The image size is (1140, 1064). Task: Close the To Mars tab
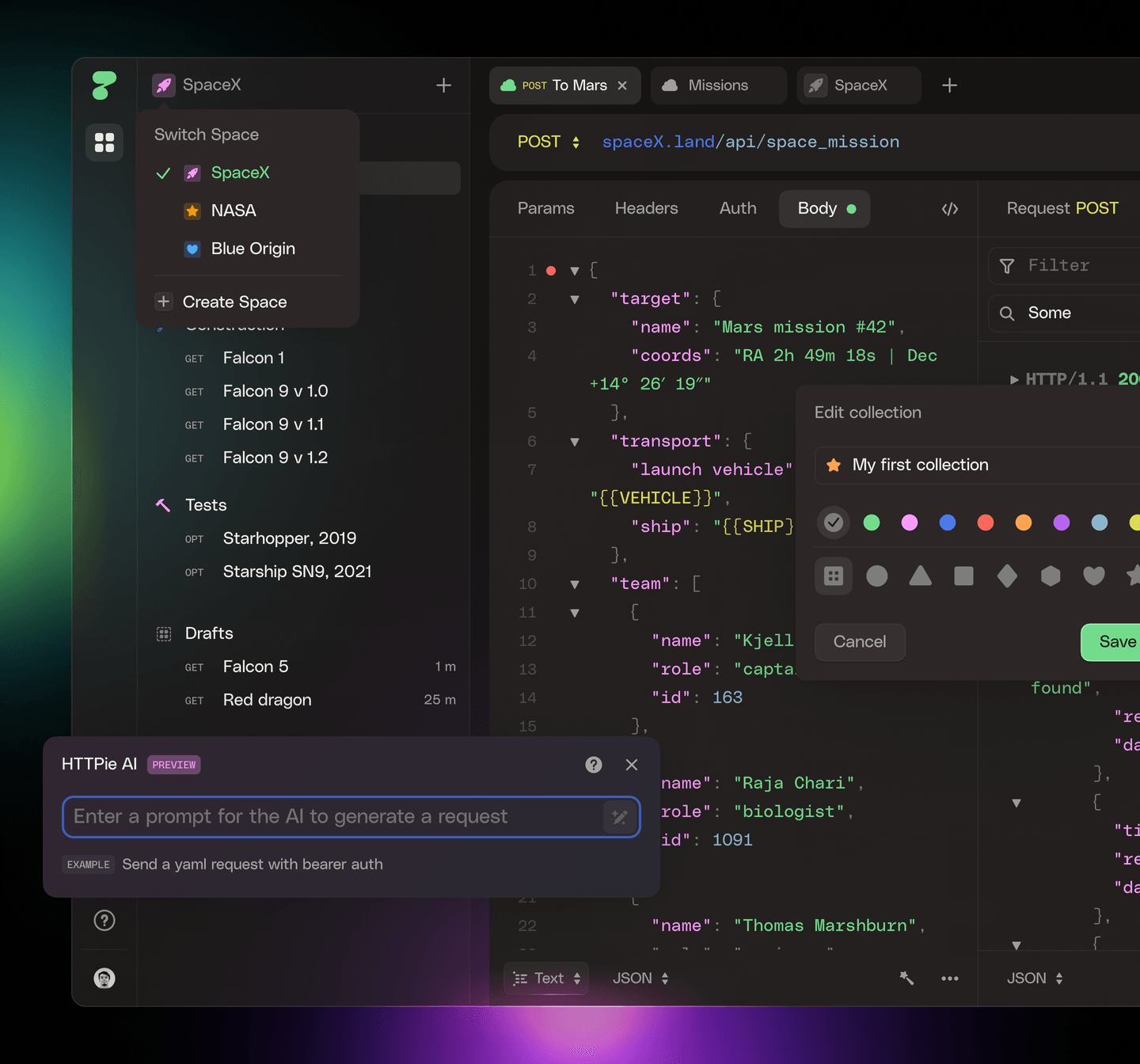coord(622,85)
